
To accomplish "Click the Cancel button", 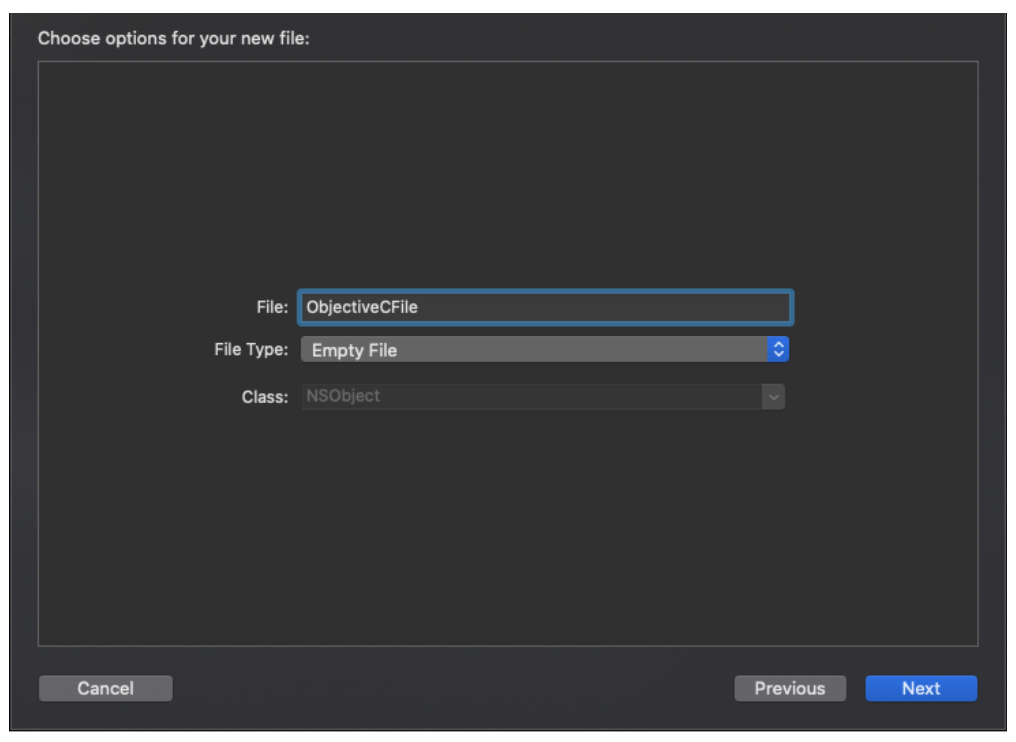I will tap(106, 688).
